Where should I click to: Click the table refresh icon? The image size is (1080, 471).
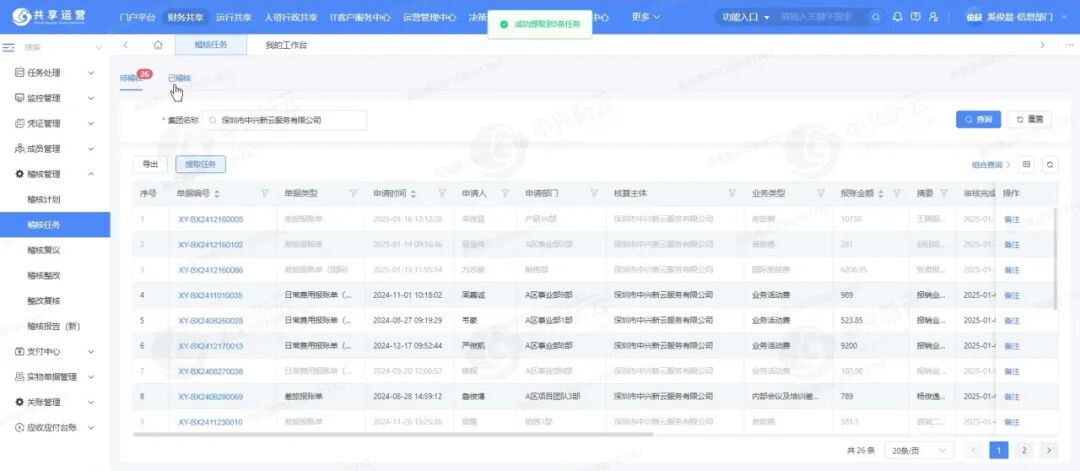1049,164
